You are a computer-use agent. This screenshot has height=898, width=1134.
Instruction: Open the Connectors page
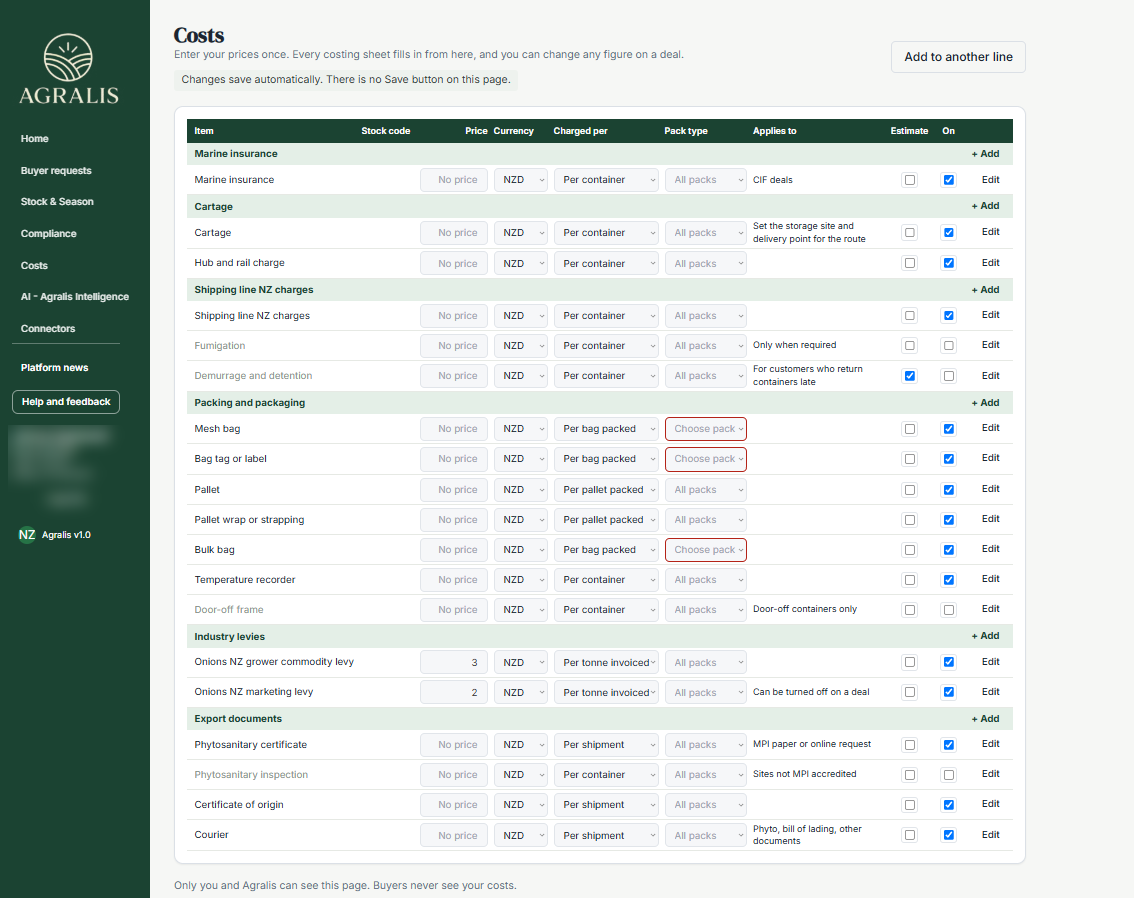(48, 328)
